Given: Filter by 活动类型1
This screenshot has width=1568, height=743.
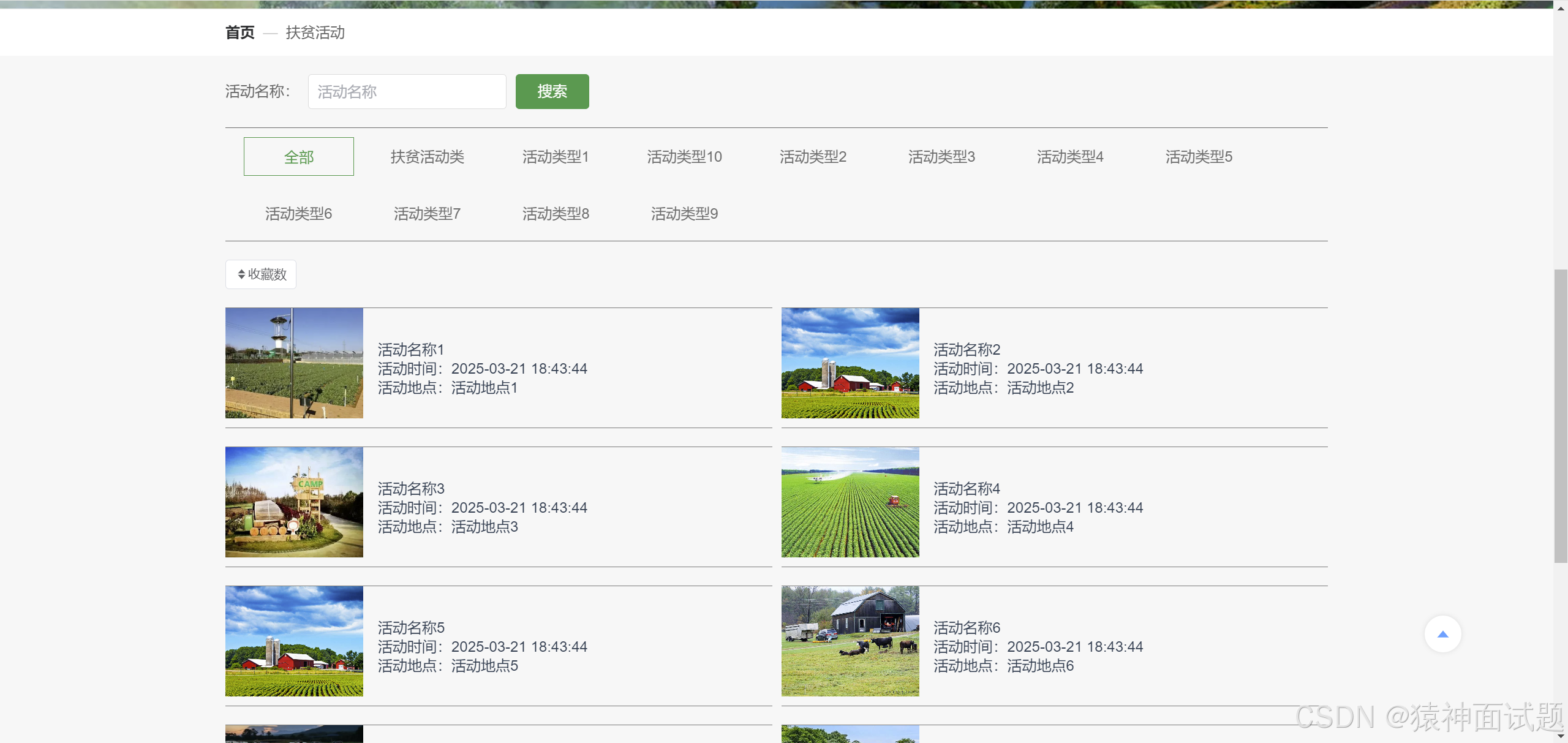Looking at the screenshot, I should (556, 157).
